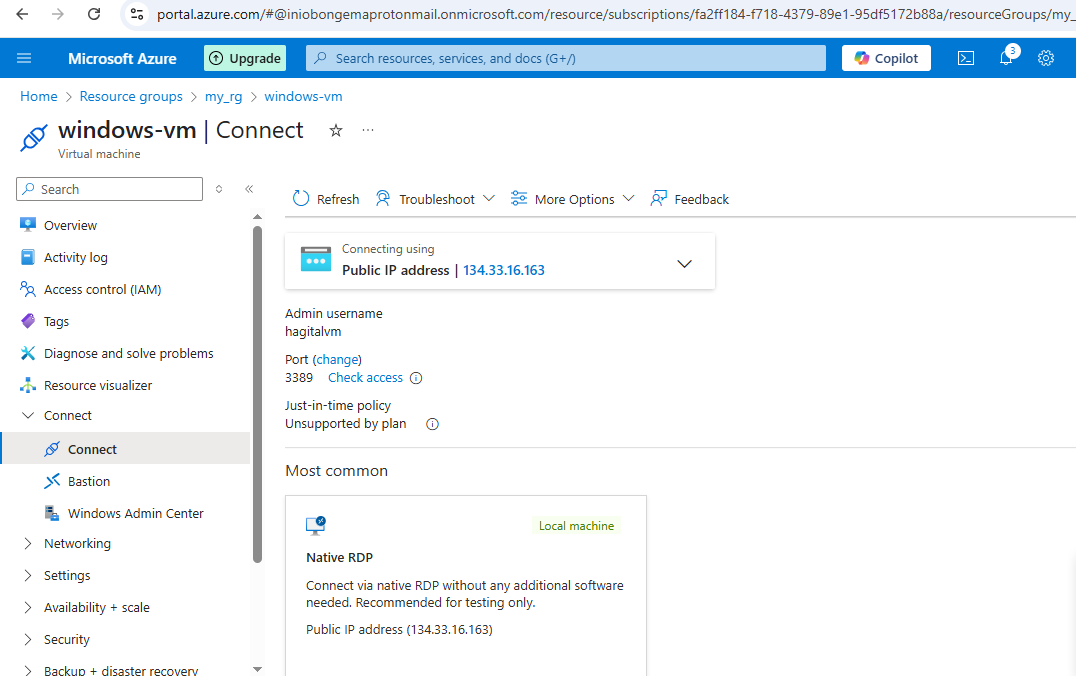Expand the Security group
Image resolution: width=1076 pixels, height=676 pixels.
click(x=28, y=640)
